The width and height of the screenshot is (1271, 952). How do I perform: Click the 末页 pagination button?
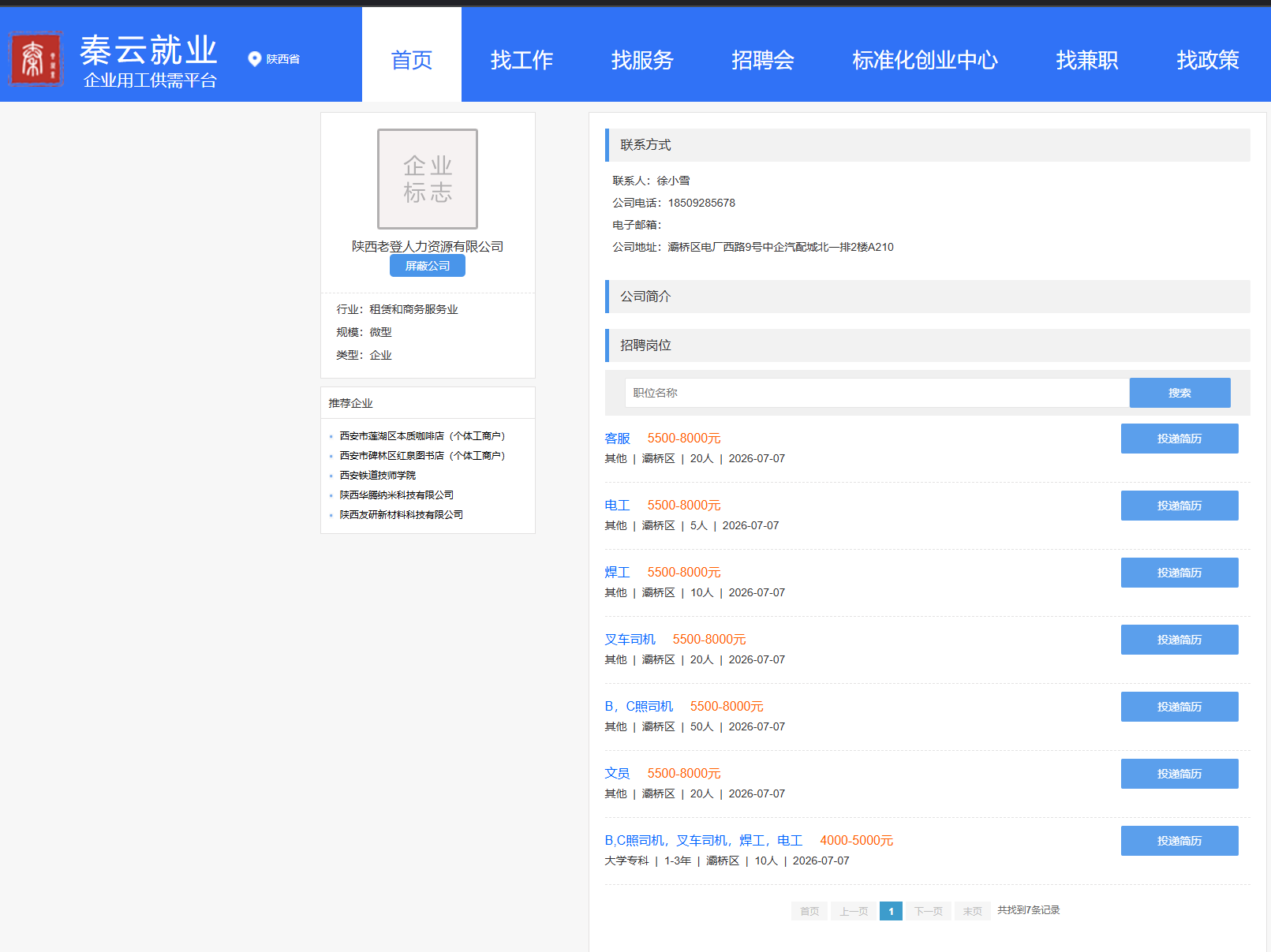(973, 911)
